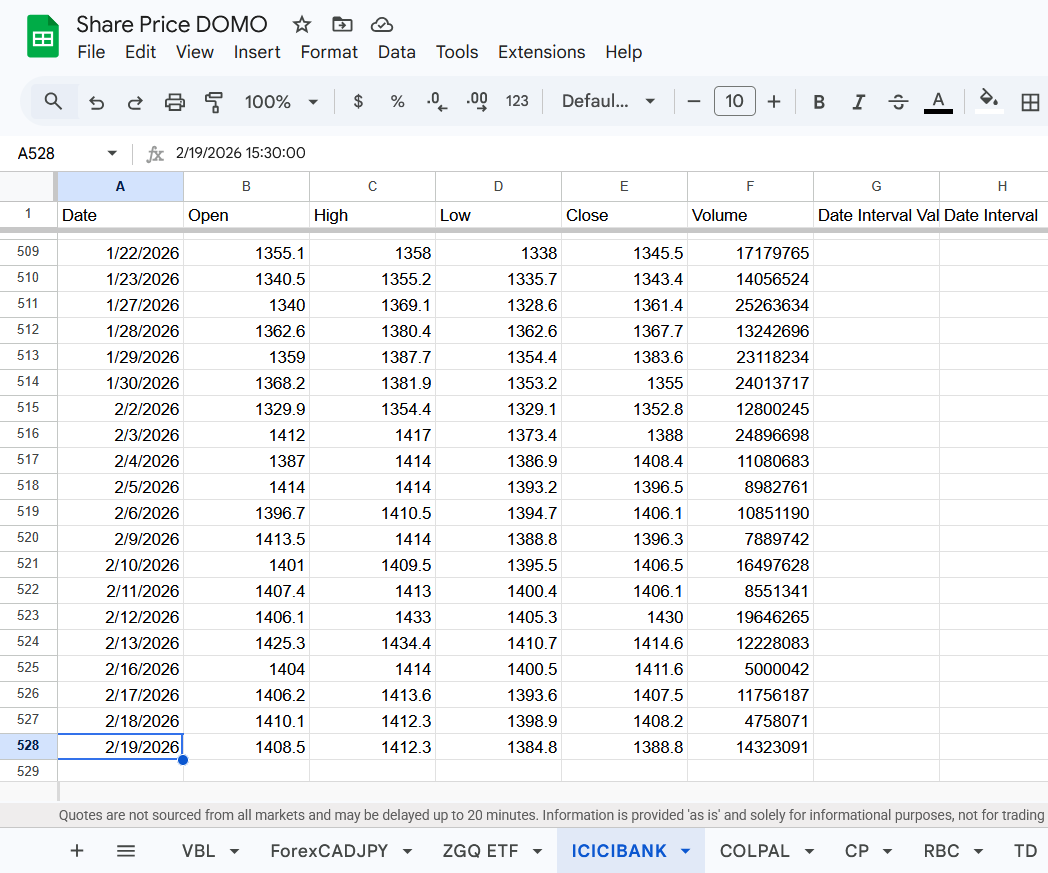Switch to the ZGQ ETF sheet tab
Screen dimensions: 1048x873
click(480, 851)
